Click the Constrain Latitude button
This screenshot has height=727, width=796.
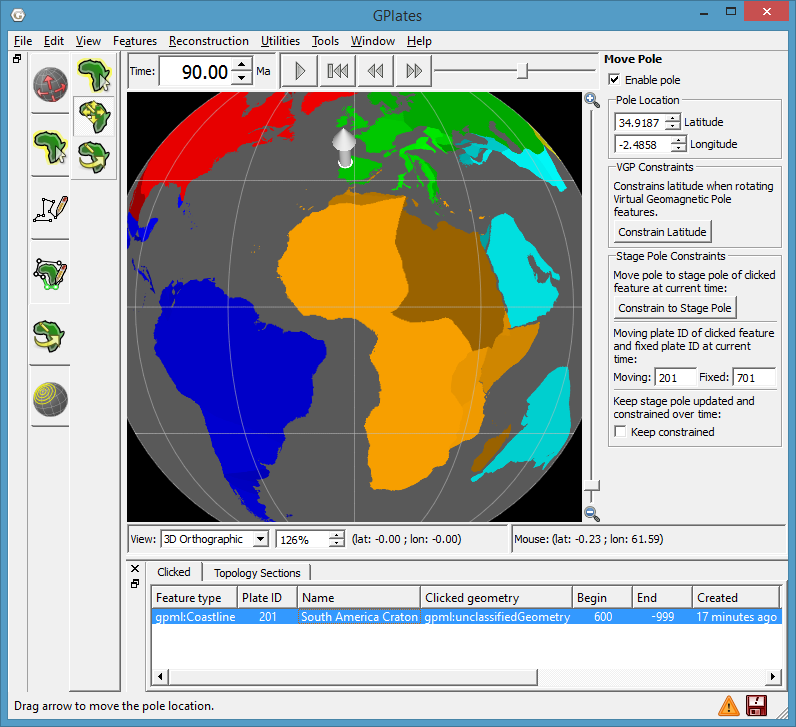(x=662, y=232)
